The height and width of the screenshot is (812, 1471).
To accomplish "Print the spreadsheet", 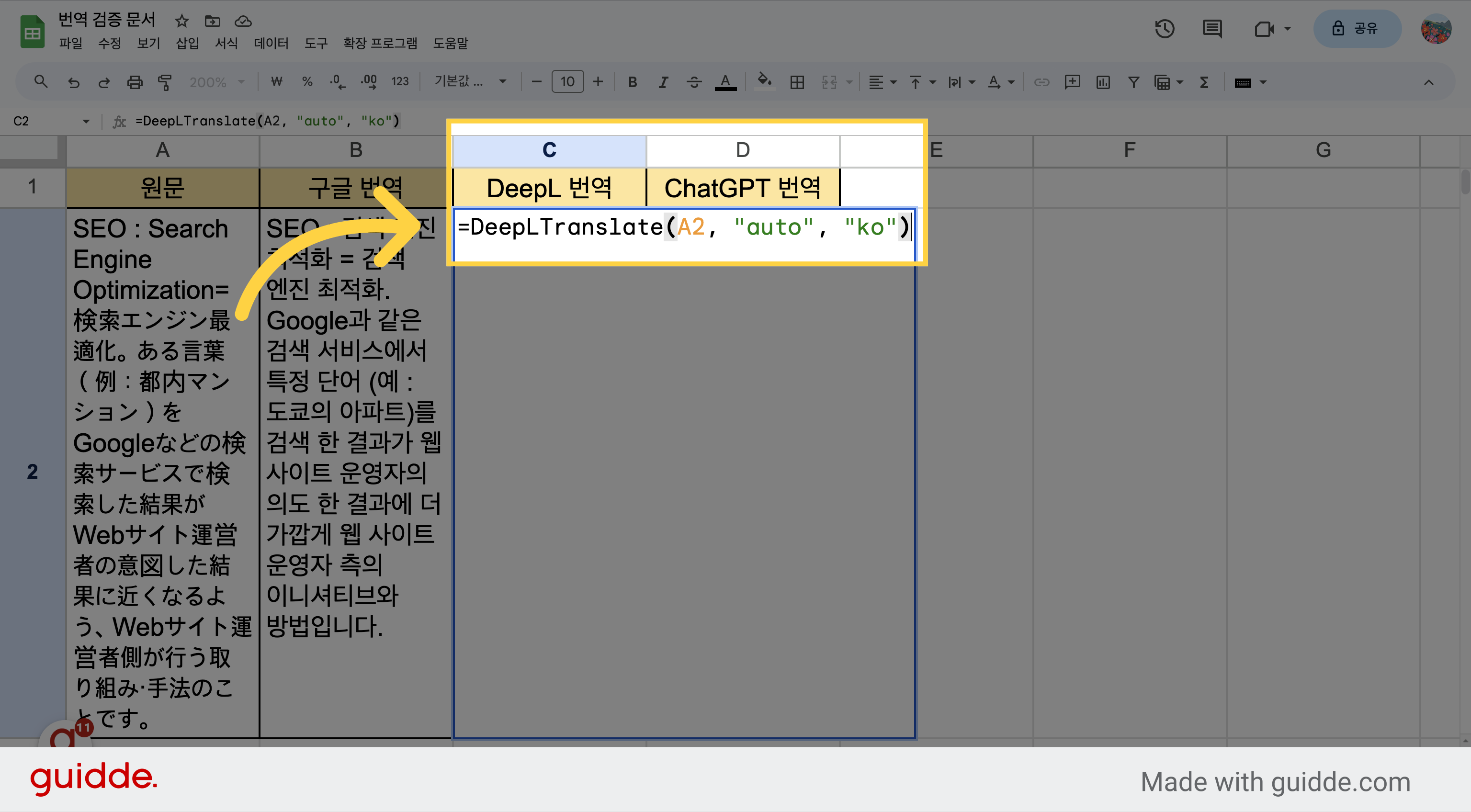I will (135, 82).
